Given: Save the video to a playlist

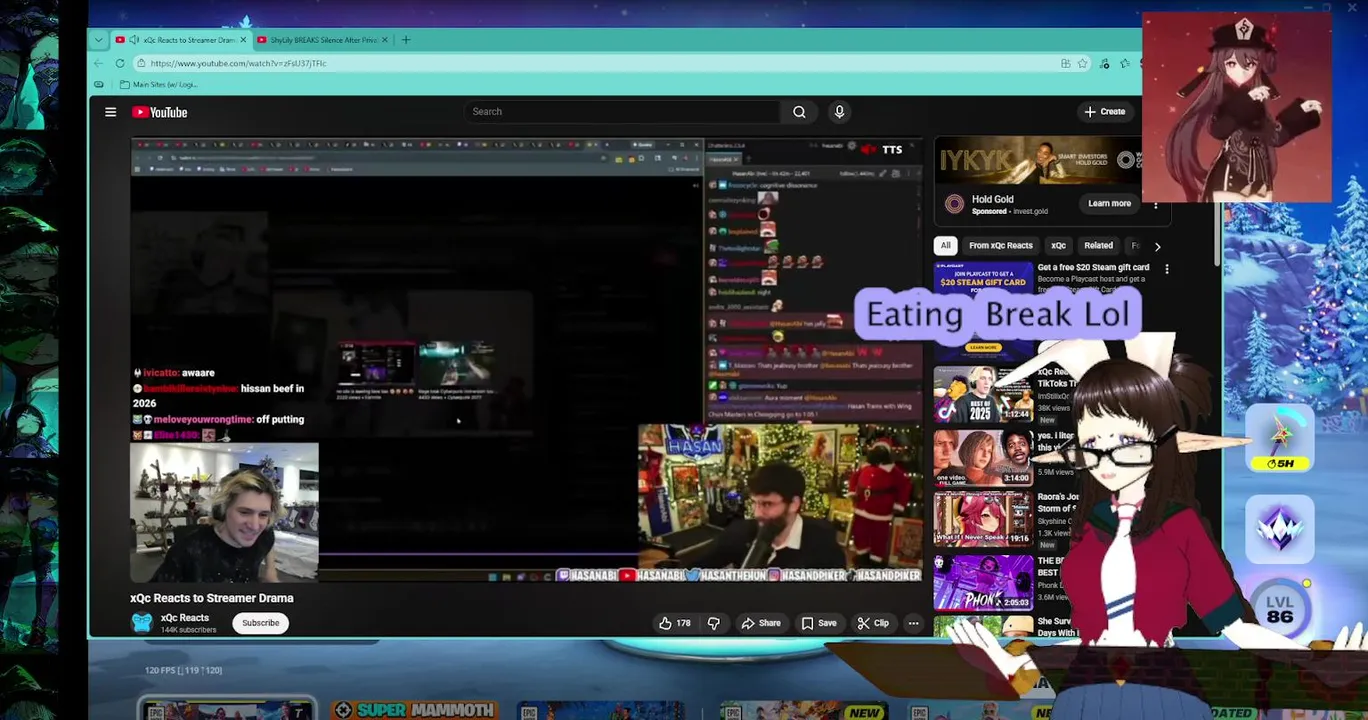Looking at the screenshot, I should pyautogui.click(x=818, y=623).
